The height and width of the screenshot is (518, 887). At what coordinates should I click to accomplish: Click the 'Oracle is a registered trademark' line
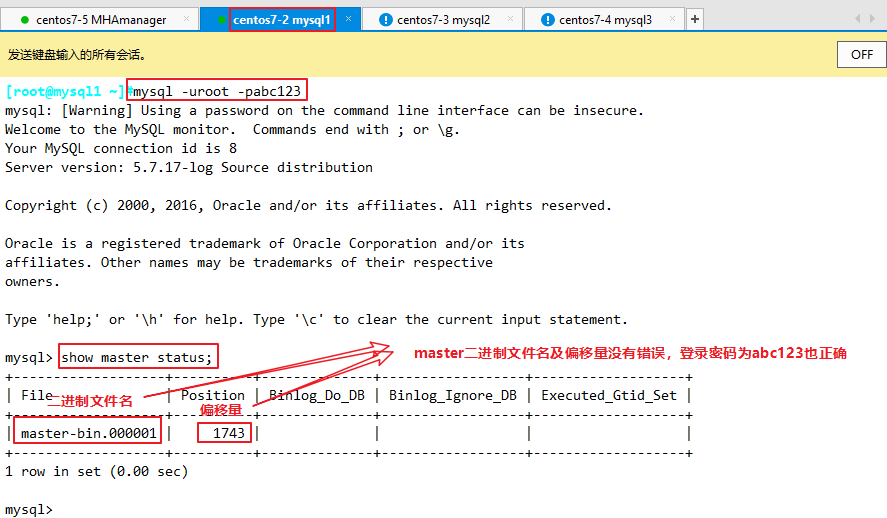(x=265, y=244)
